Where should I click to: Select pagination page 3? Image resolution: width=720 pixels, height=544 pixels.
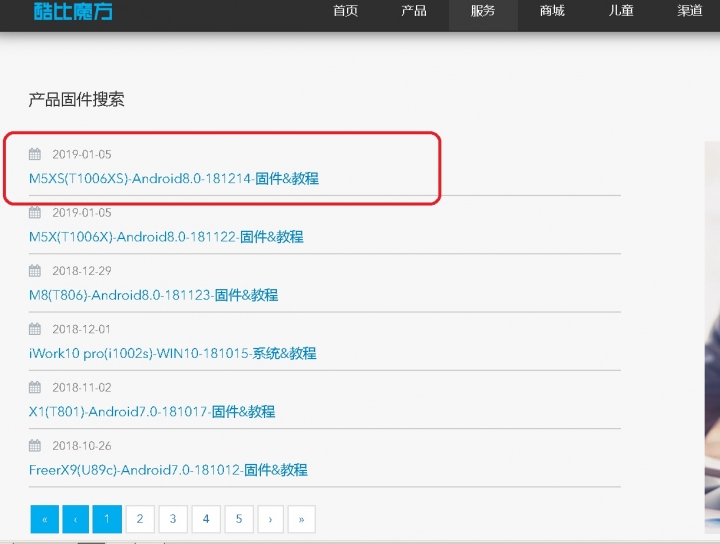[173, 519]
